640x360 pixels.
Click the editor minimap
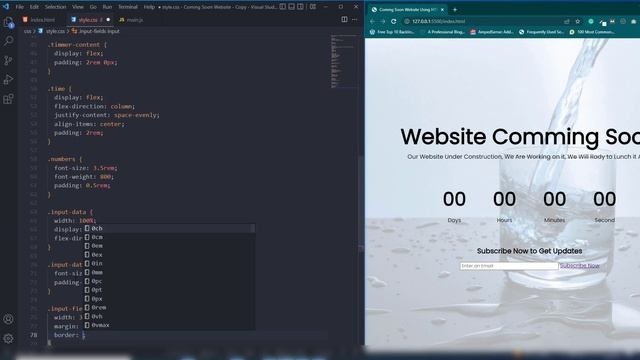(x=344, y=61)
